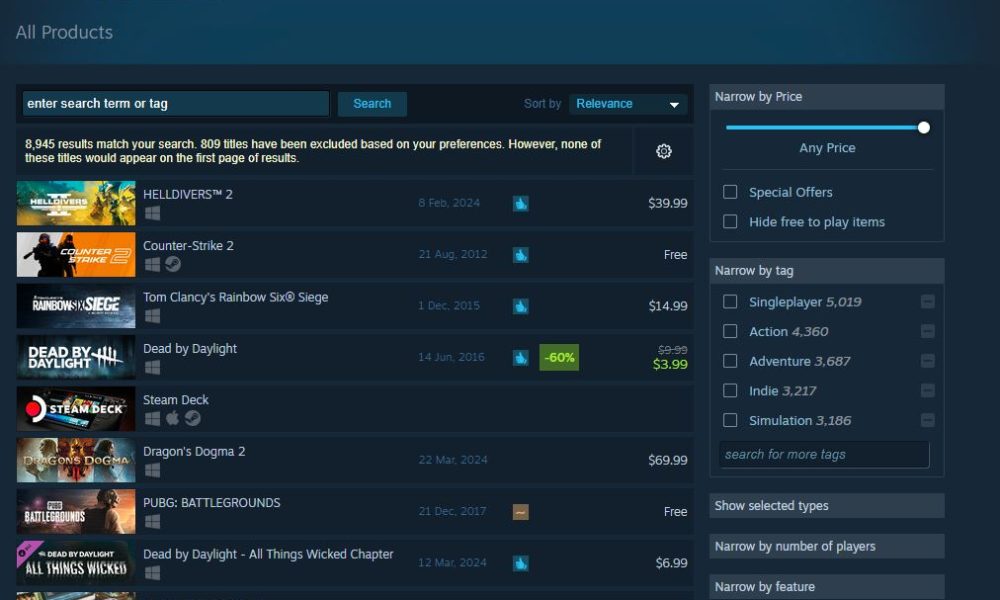Tick the Action tag checkbox

click(730, 332)
